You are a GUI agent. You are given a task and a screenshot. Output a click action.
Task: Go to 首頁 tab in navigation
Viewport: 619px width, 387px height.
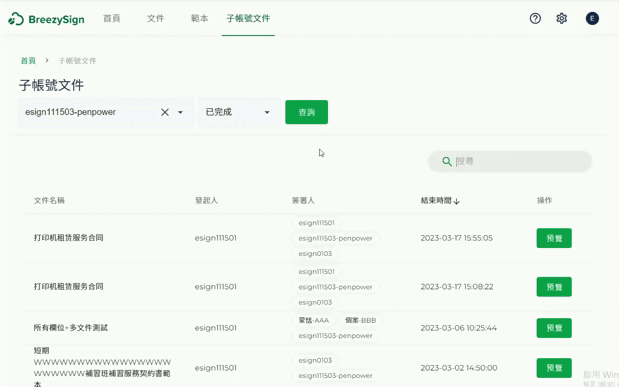pos(111,19)
